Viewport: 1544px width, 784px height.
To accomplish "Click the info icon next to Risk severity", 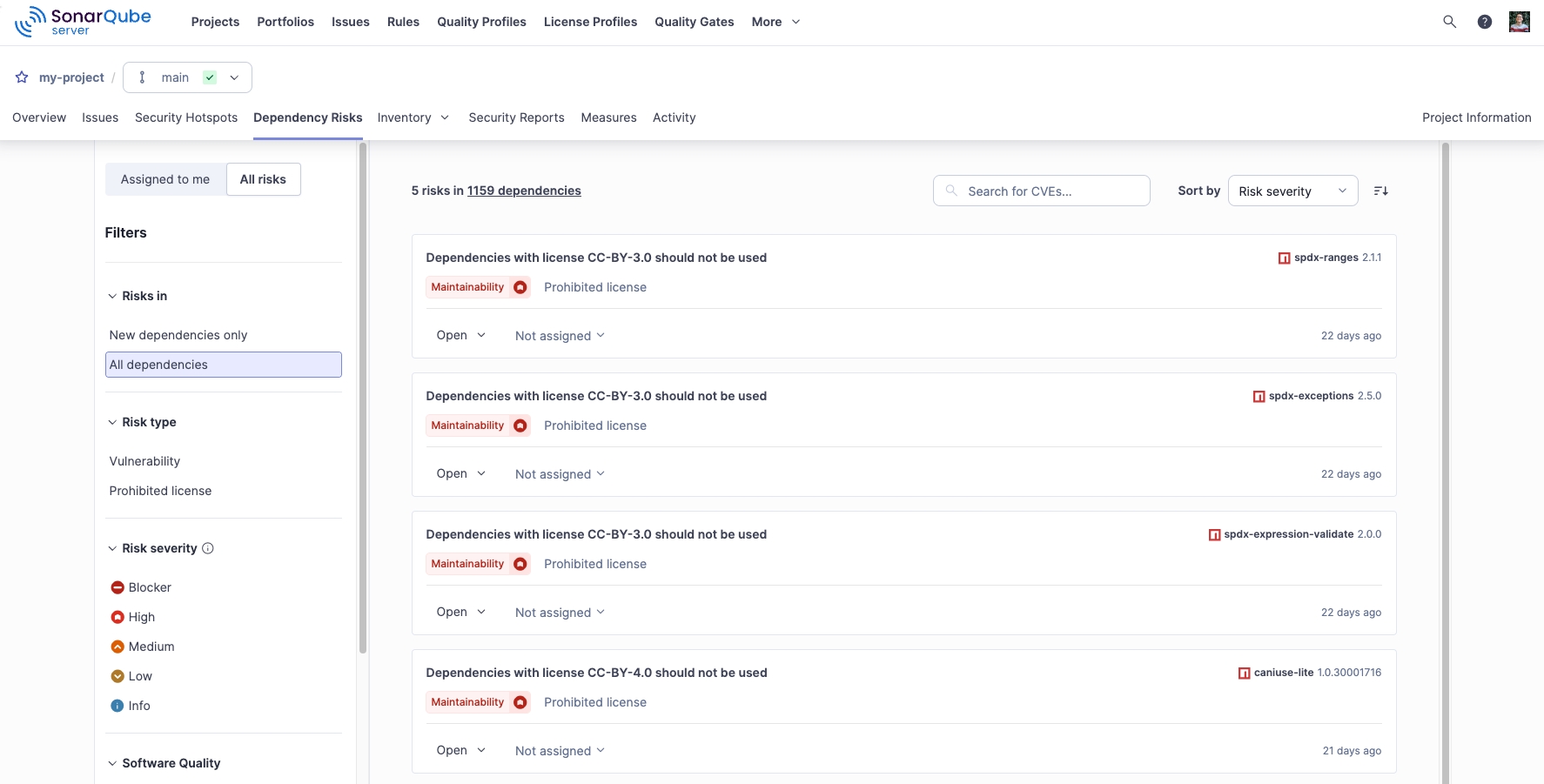I will pyautogui.click(x=208, y=548).
